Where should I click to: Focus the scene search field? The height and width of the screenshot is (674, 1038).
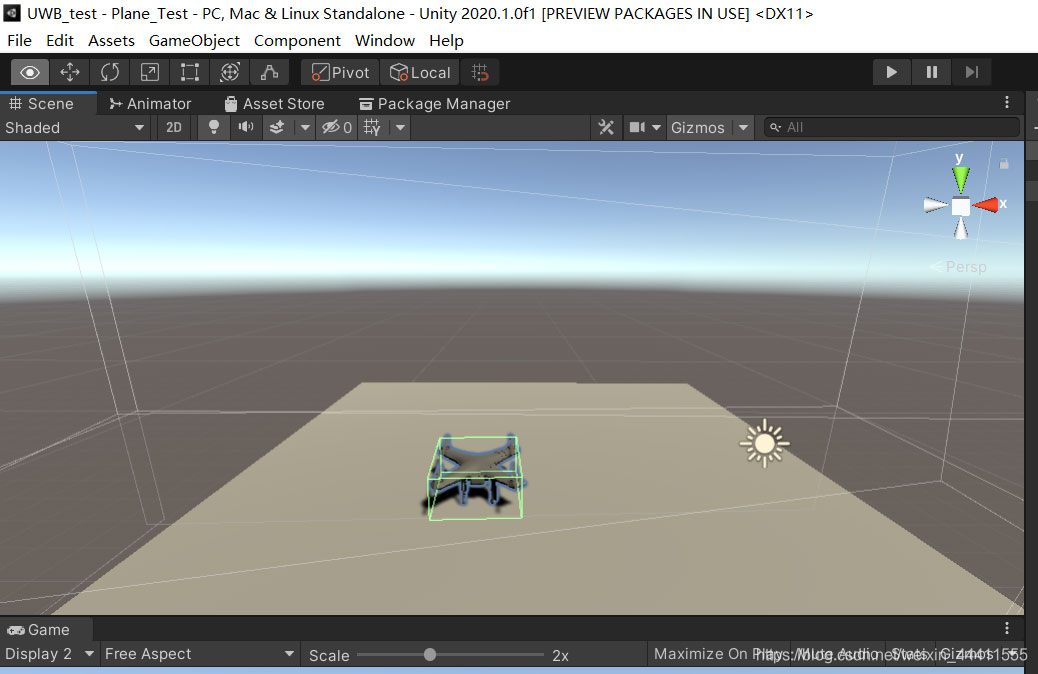[x=891, y=128]
